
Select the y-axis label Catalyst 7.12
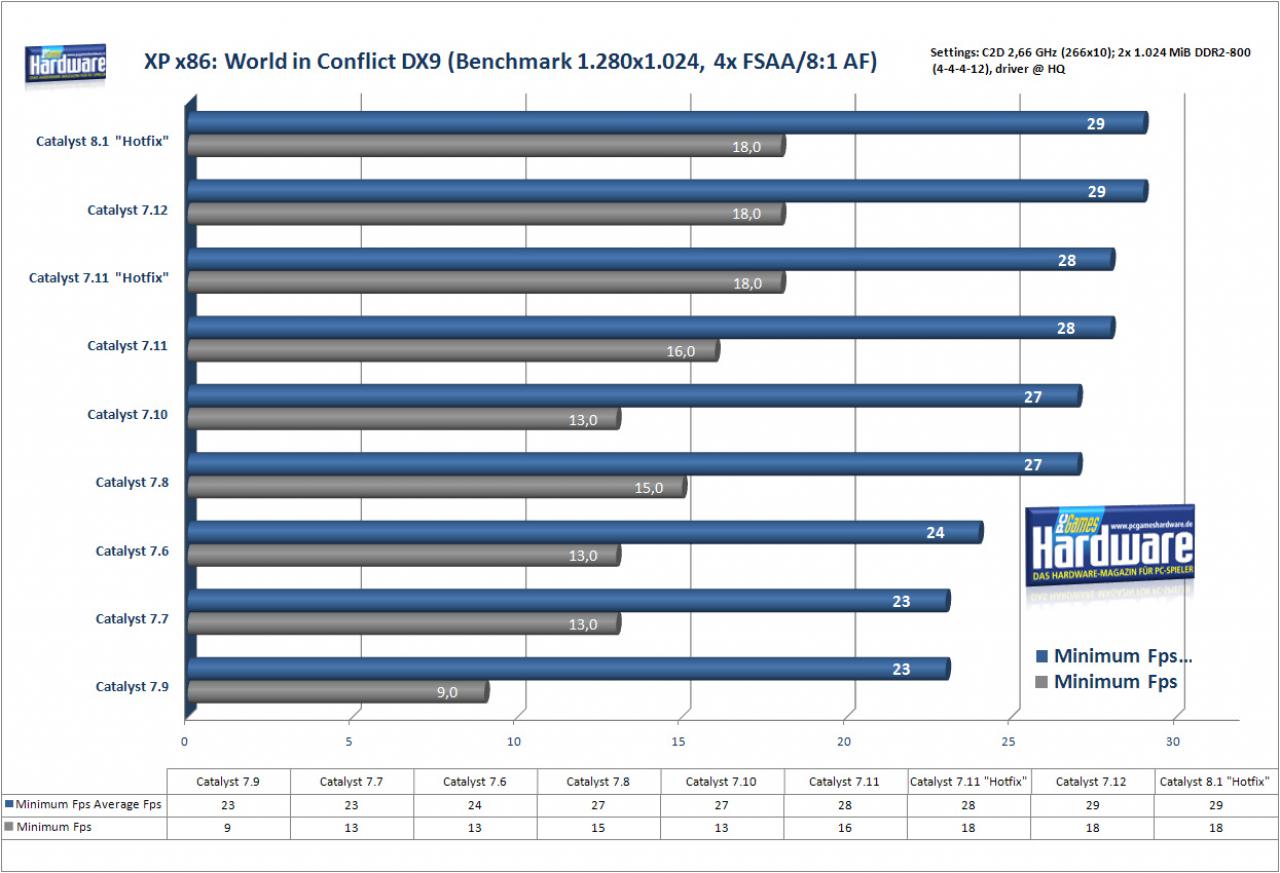[127, 210]
